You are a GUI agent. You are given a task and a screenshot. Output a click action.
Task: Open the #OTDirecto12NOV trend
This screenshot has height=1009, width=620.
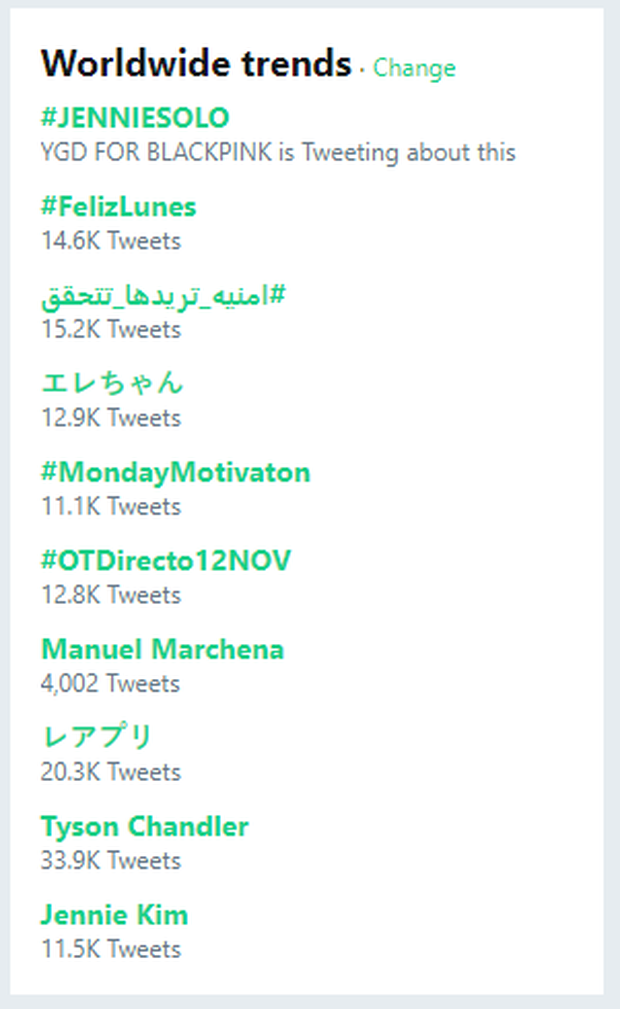[x=166, y=560]
